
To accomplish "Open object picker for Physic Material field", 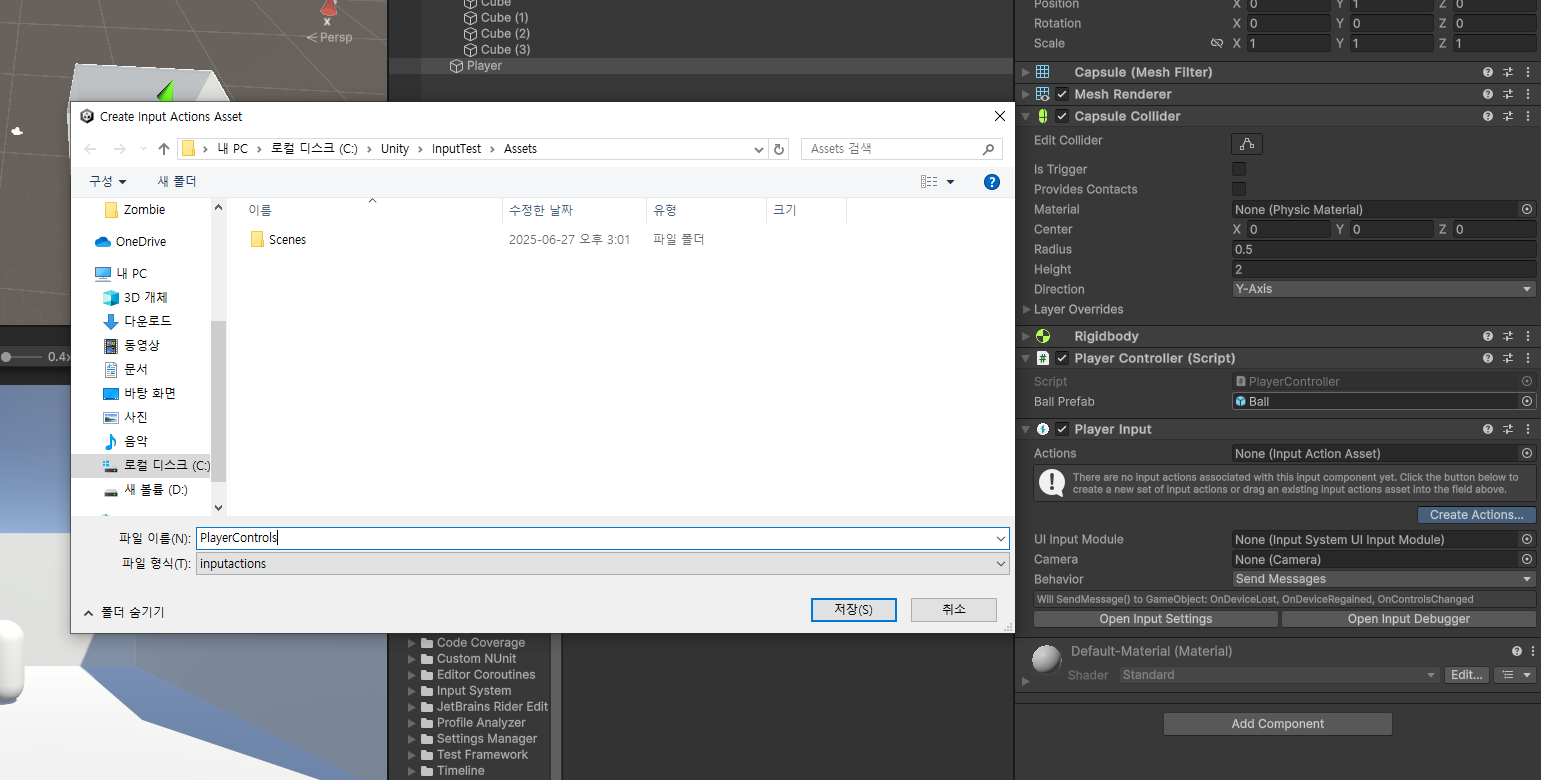I will tap(1527, 209).
